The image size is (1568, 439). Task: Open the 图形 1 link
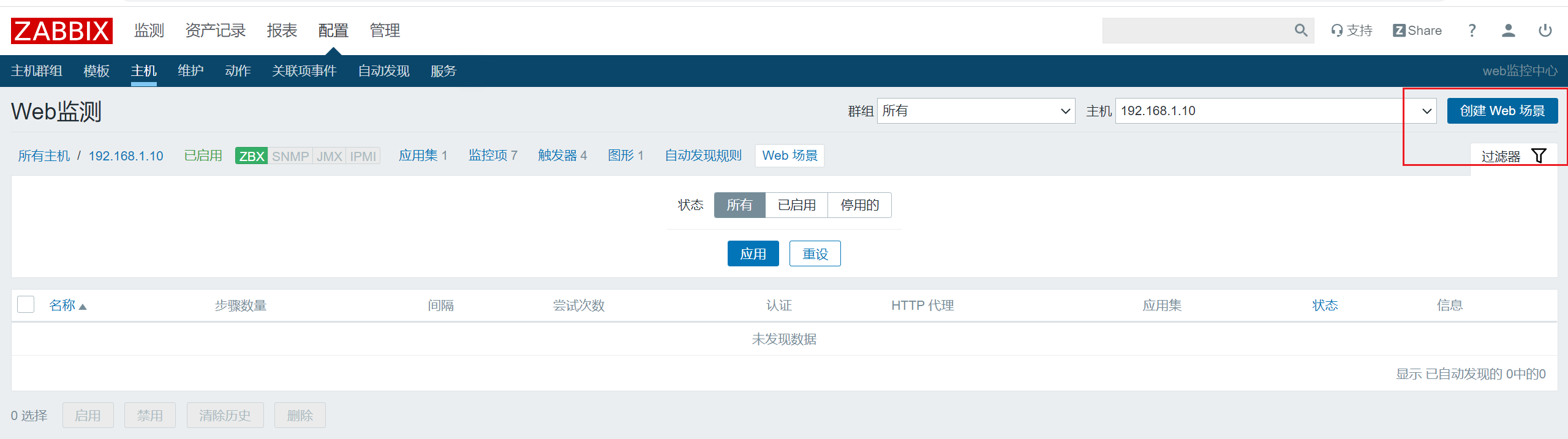pyautogui.click(x=626, y=156)
